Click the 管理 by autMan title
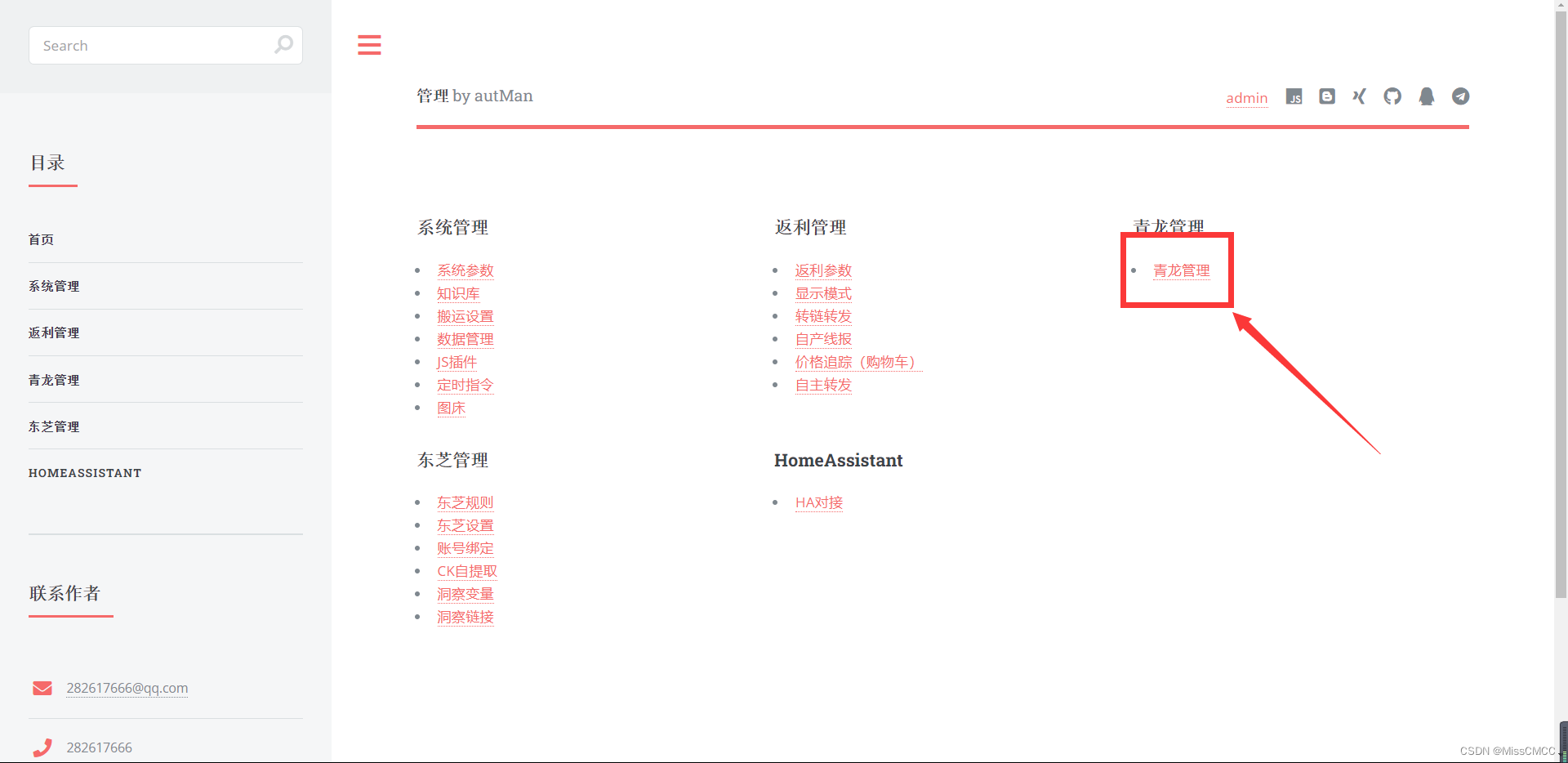 click(474, 96)
